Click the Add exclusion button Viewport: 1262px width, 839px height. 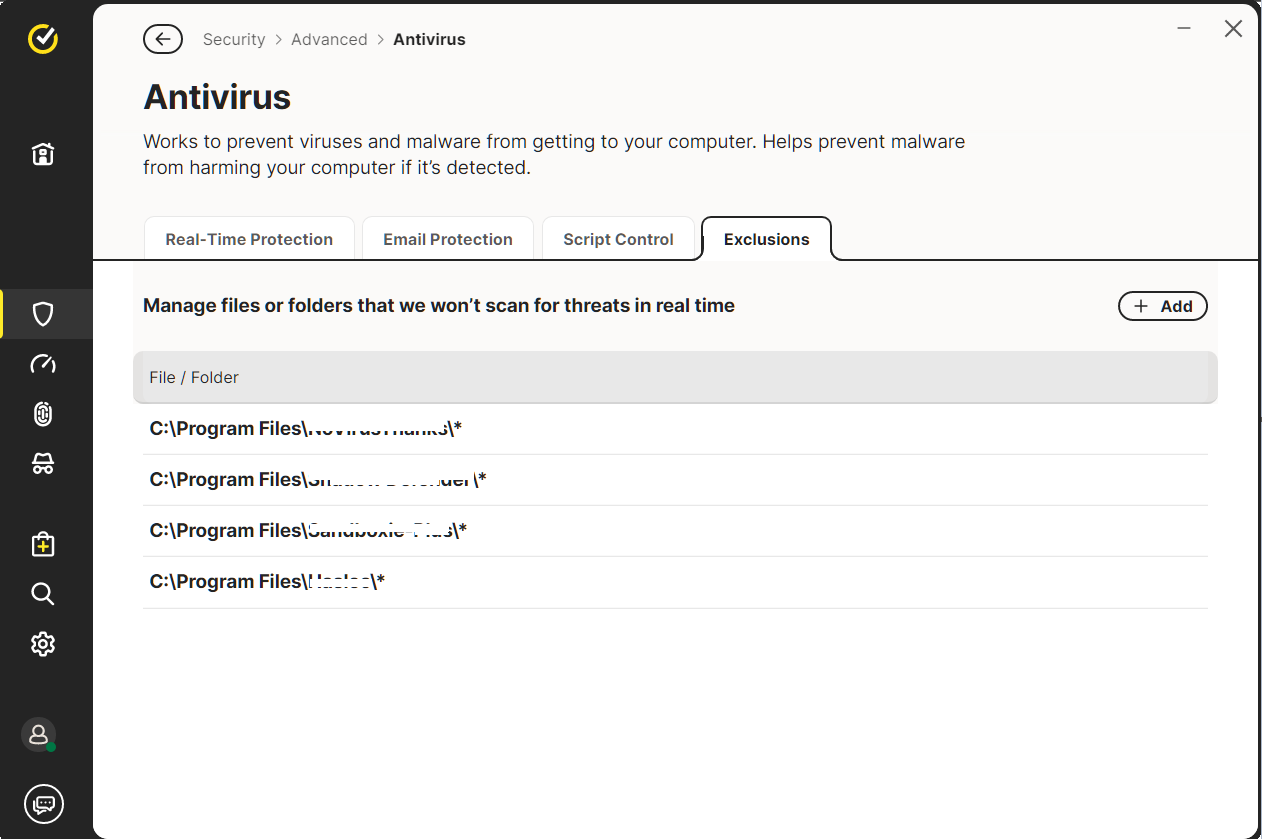[1162, 306]
